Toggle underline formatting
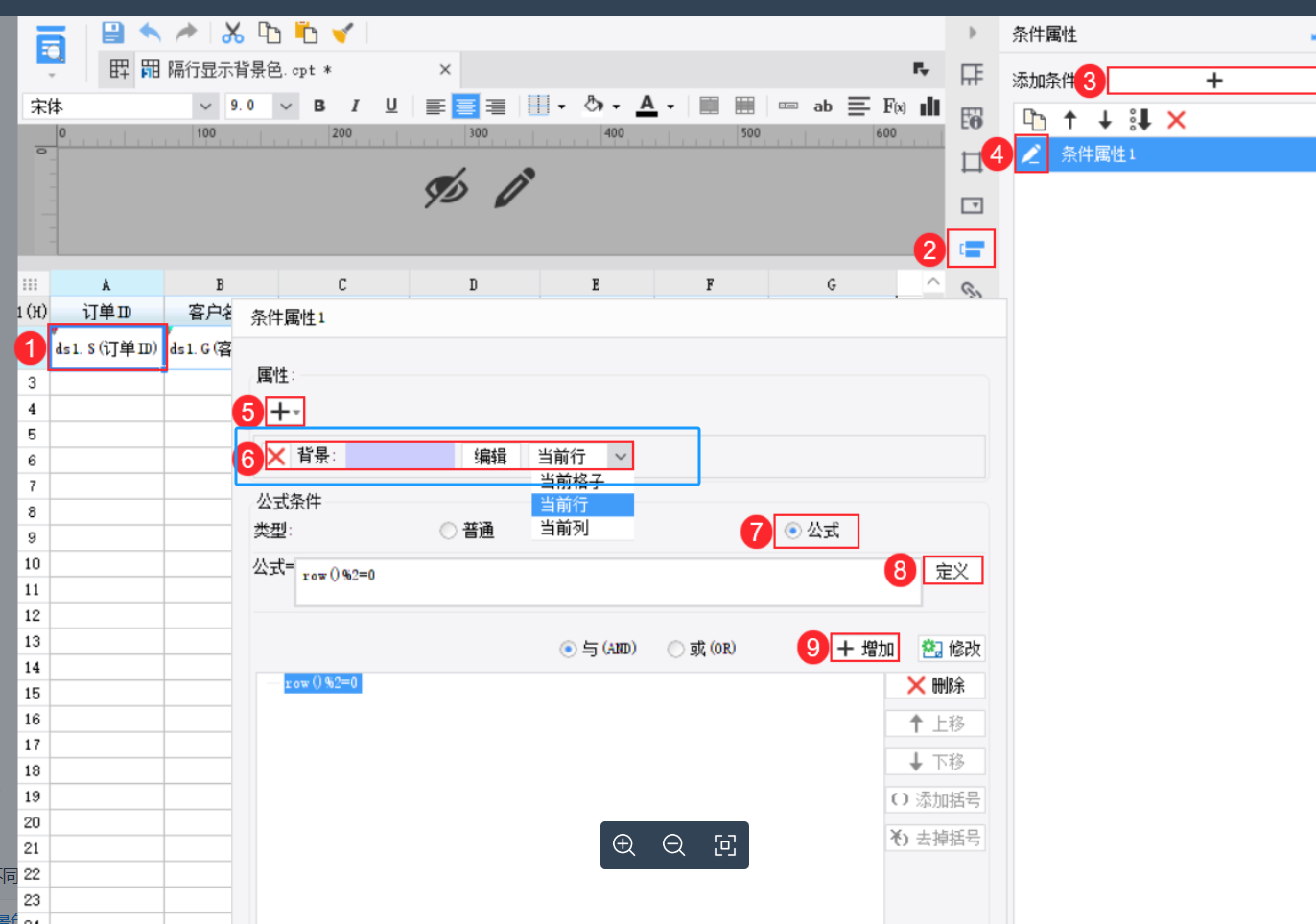1316x924 pixels. 391,106
